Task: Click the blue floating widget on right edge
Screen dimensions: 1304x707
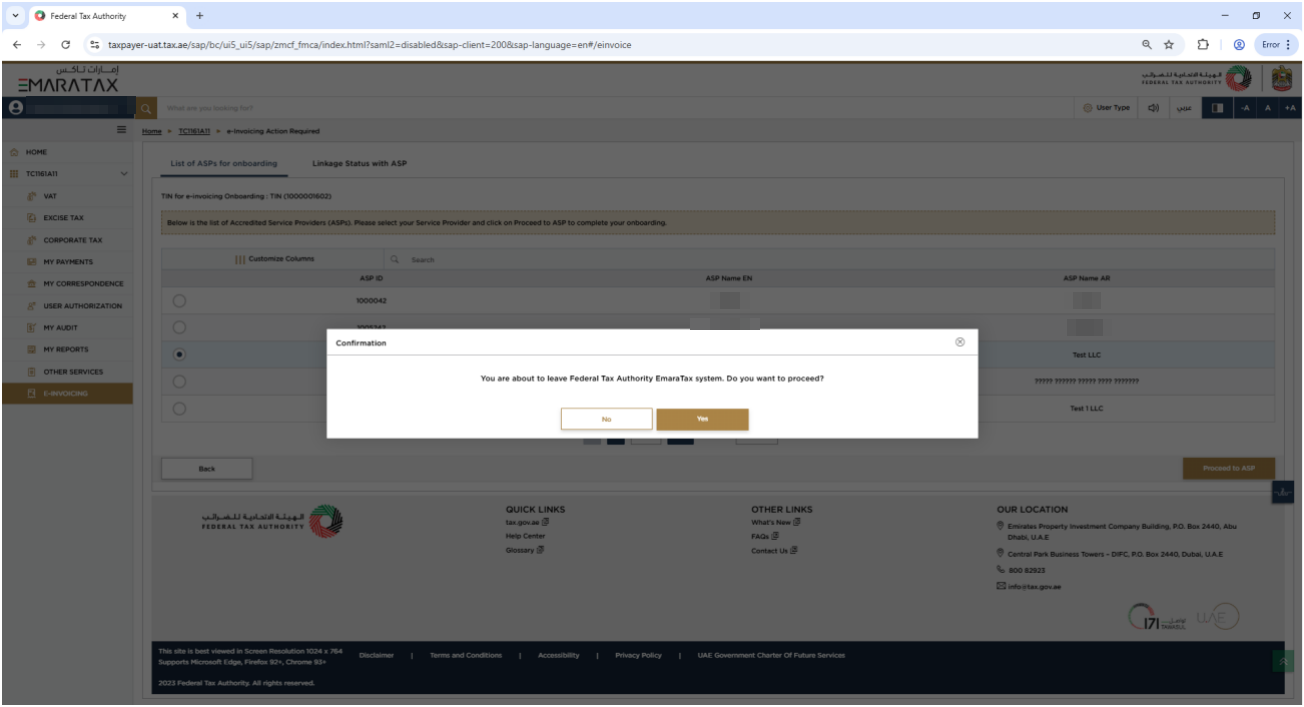Action: pyautogui.click(x=1283, y=493)
